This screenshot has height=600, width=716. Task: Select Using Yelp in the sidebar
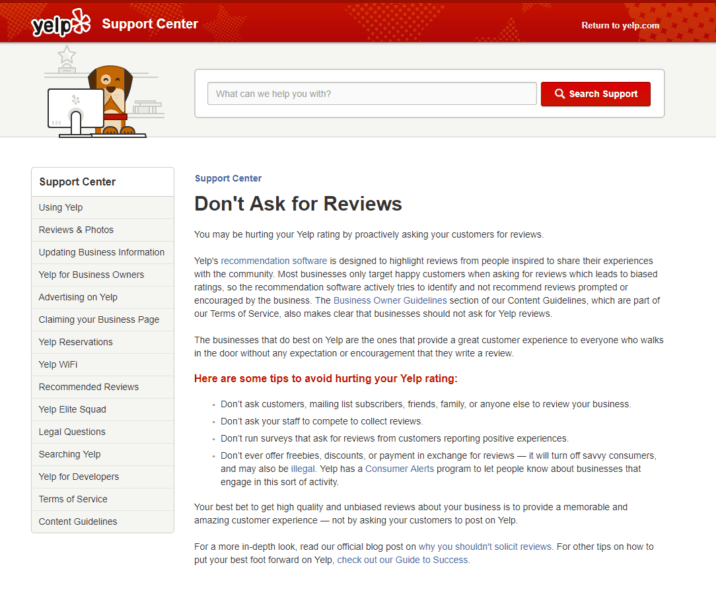click(x=103, y=207)
